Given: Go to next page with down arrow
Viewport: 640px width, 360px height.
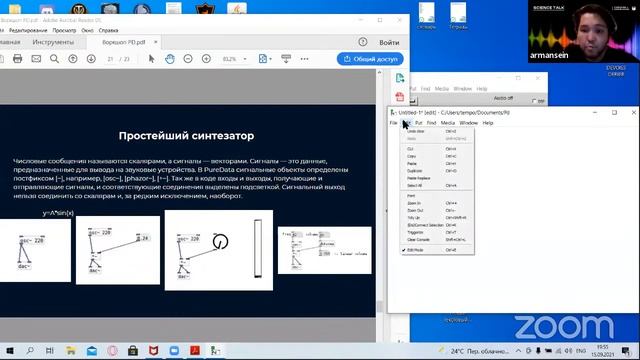Looking at the screenshot, I should (x=91, y=59).
